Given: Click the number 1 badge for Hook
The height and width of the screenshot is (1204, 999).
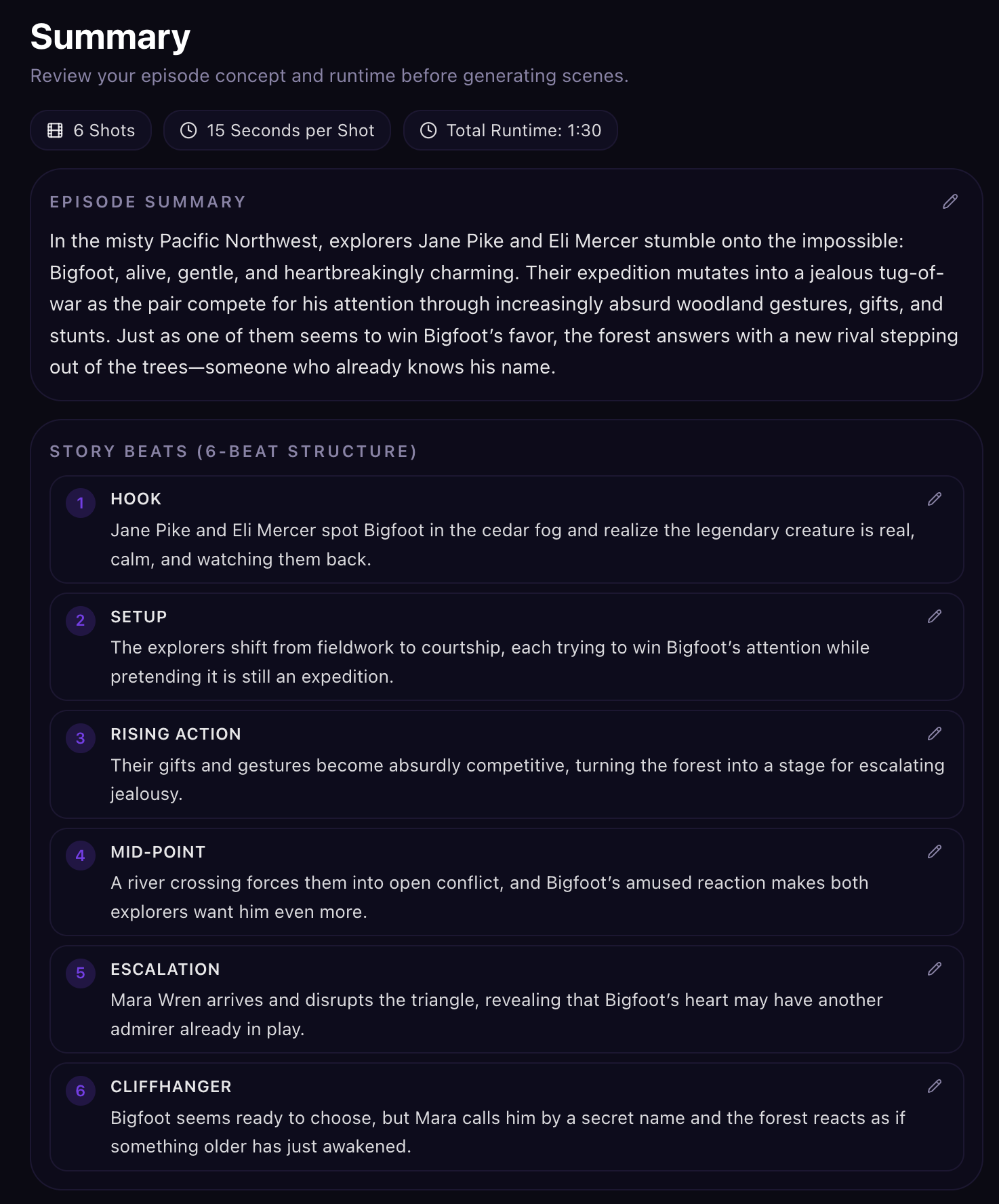Looking at the screenshot, I should (81, 503).
